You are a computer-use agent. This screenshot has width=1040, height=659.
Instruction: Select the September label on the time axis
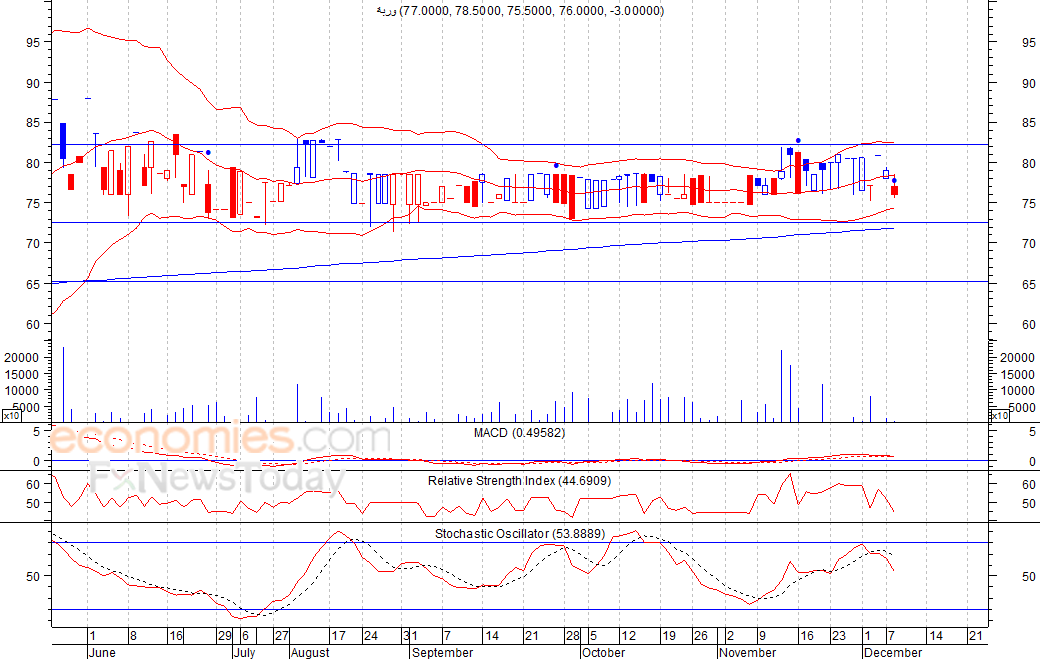click(442, 652)
